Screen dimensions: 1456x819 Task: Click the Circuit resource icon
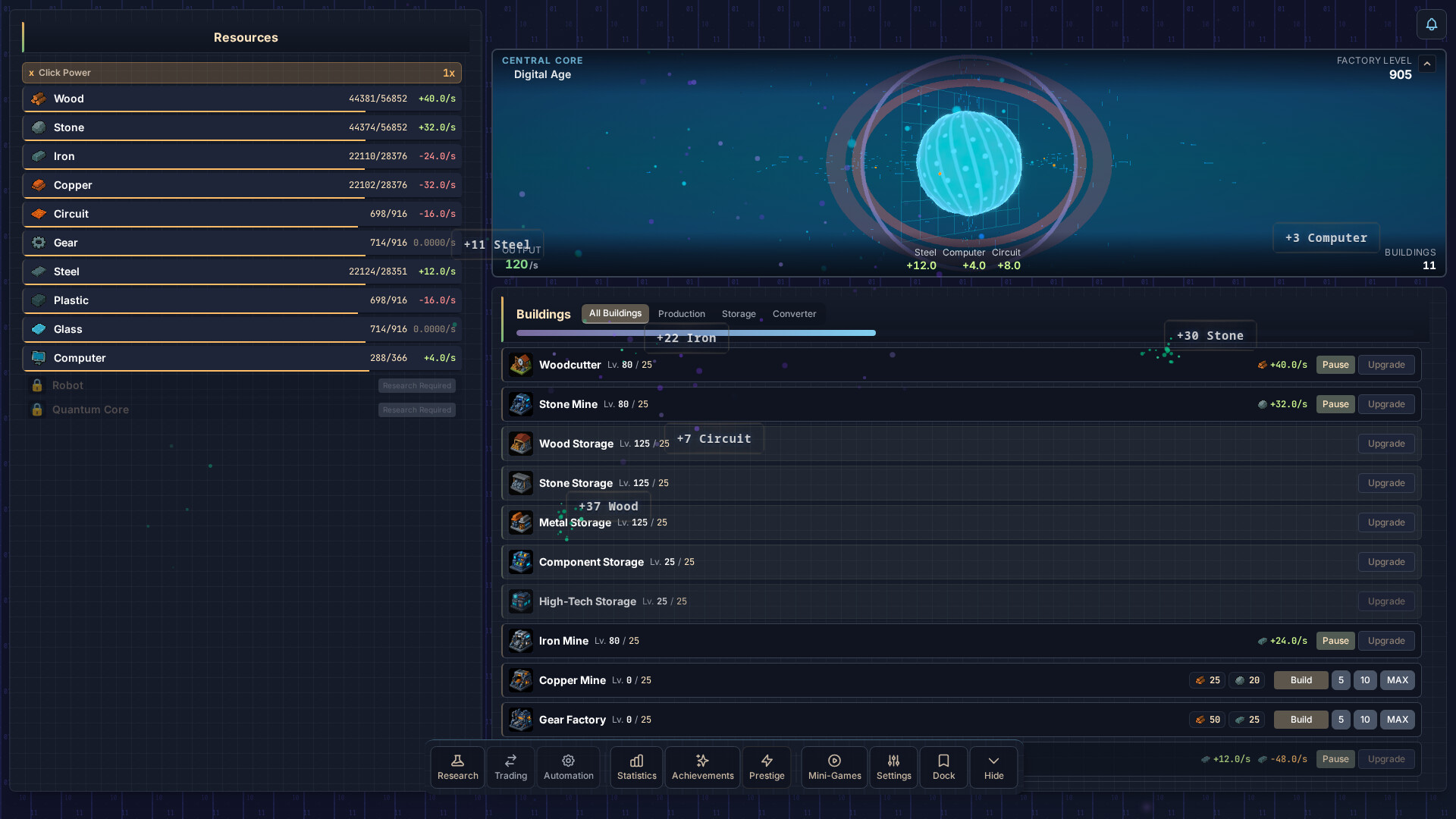(39, 214)
